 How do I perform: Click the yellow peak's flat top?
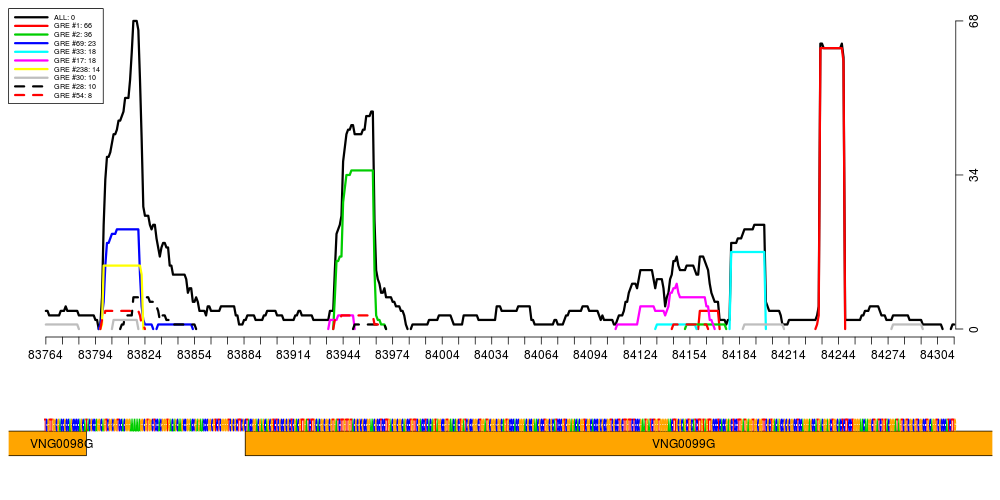[122, 266]
